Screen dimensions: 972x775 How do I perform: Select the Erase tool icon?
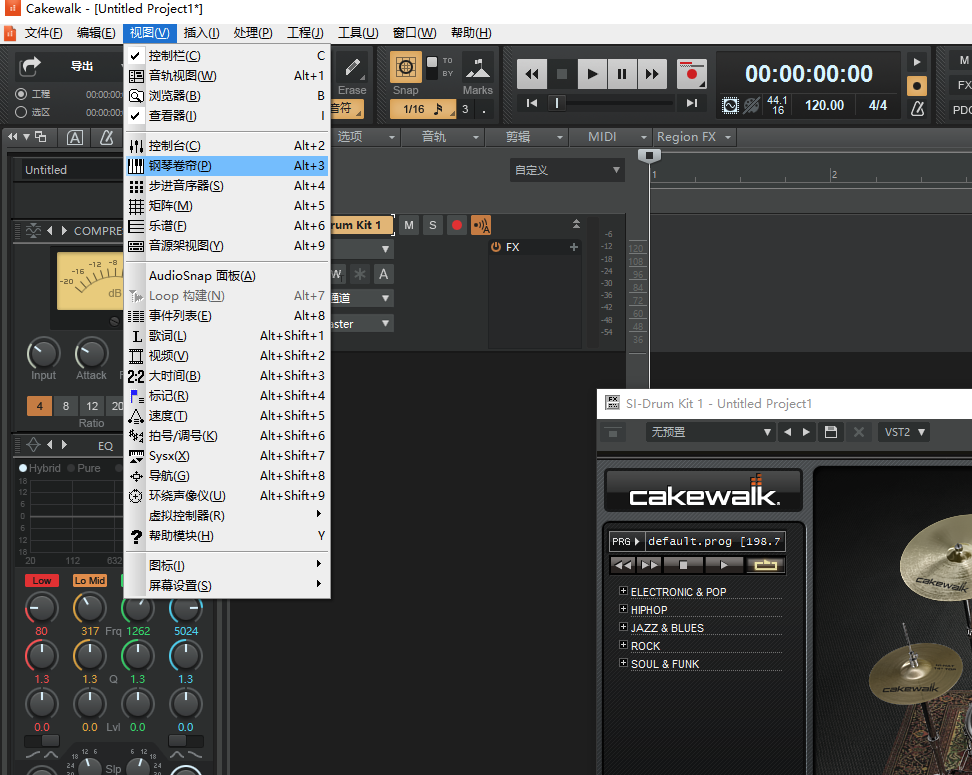(352, 67)
